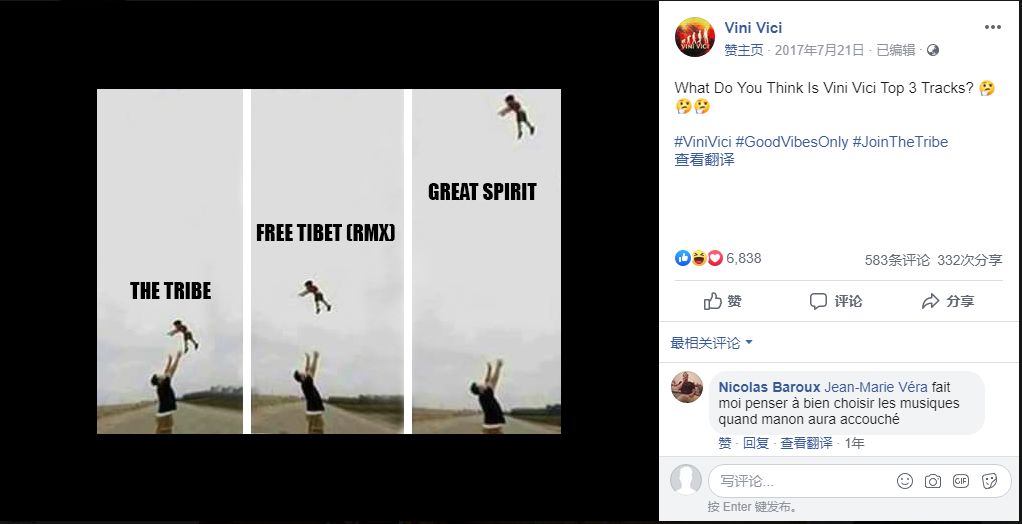Like the post with 赞 thumbs-up button
This screenshot has width=1022, height=524.
(723, 301)
